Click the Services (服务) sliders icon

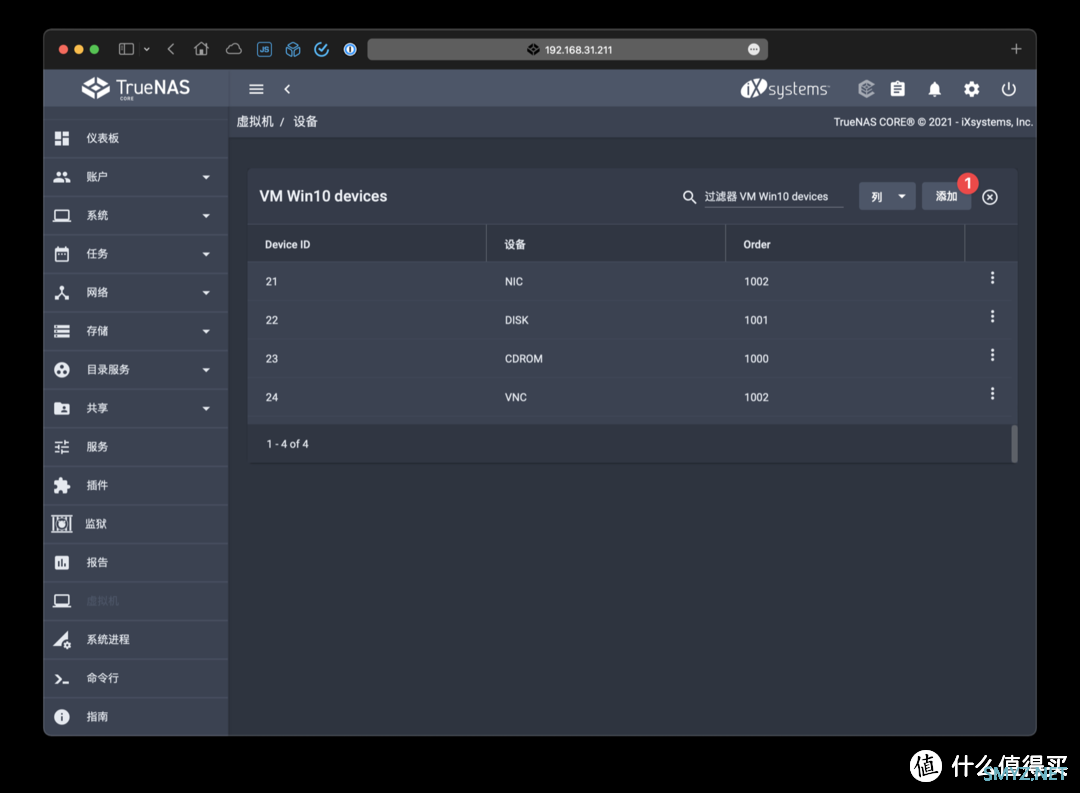[x=62, y=447]
